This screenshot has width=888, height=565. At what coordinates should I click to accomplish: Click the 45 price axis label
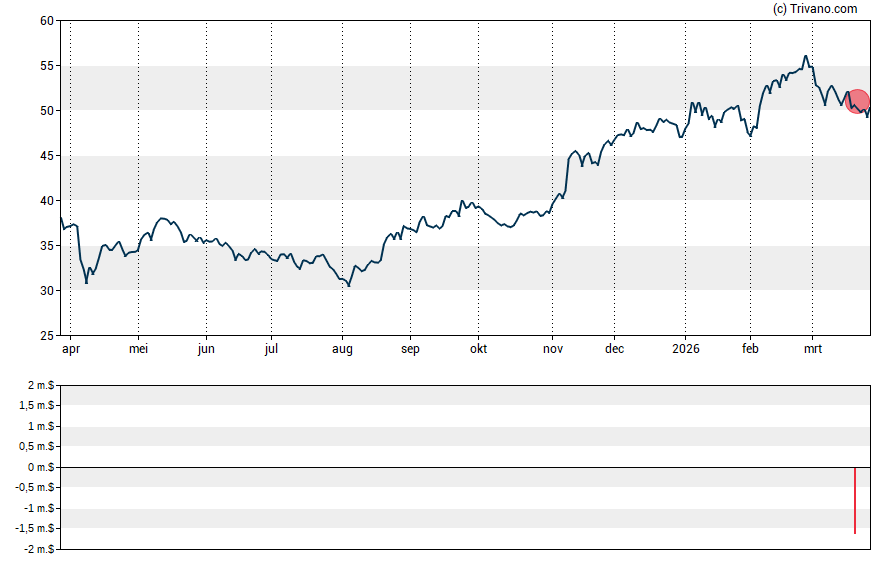click(47, 156)
